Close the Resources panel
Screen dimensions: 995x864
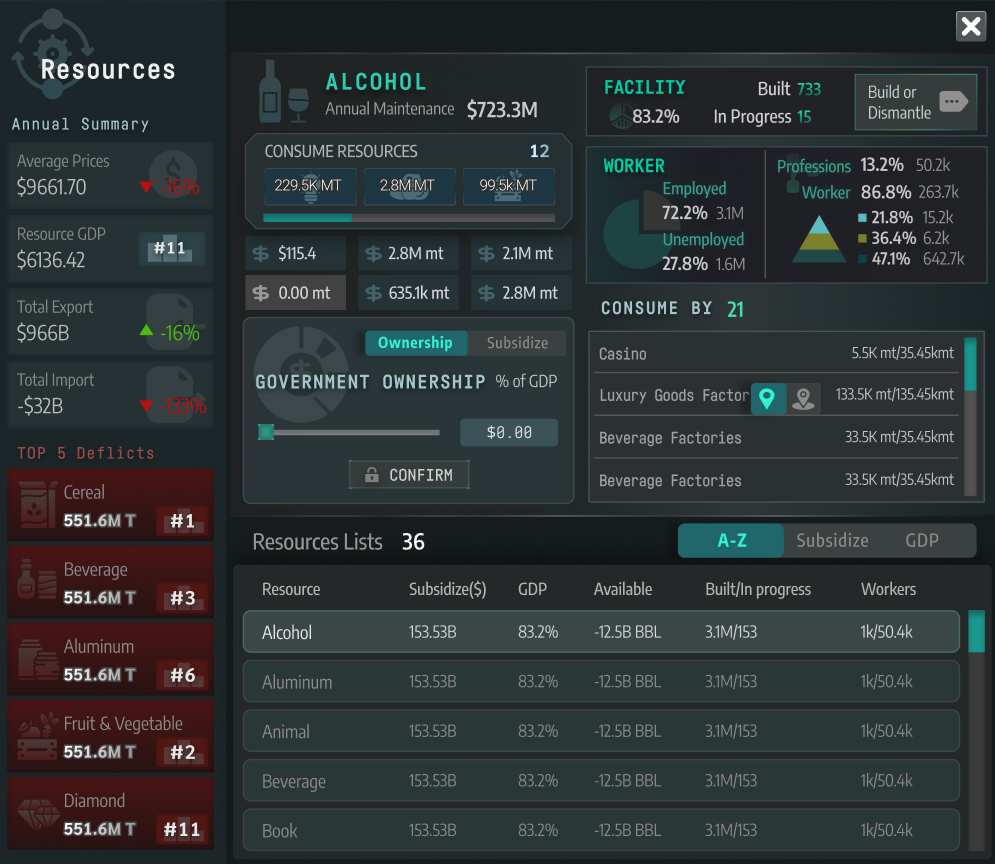[x=970, y=26]
